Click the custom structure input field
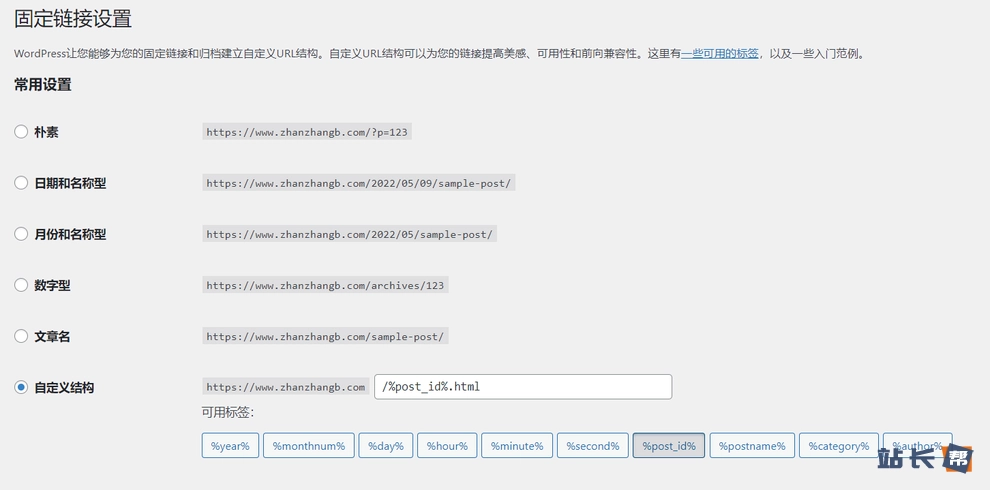This screenshot has width=990, height=490. click(x=522, y=387)
